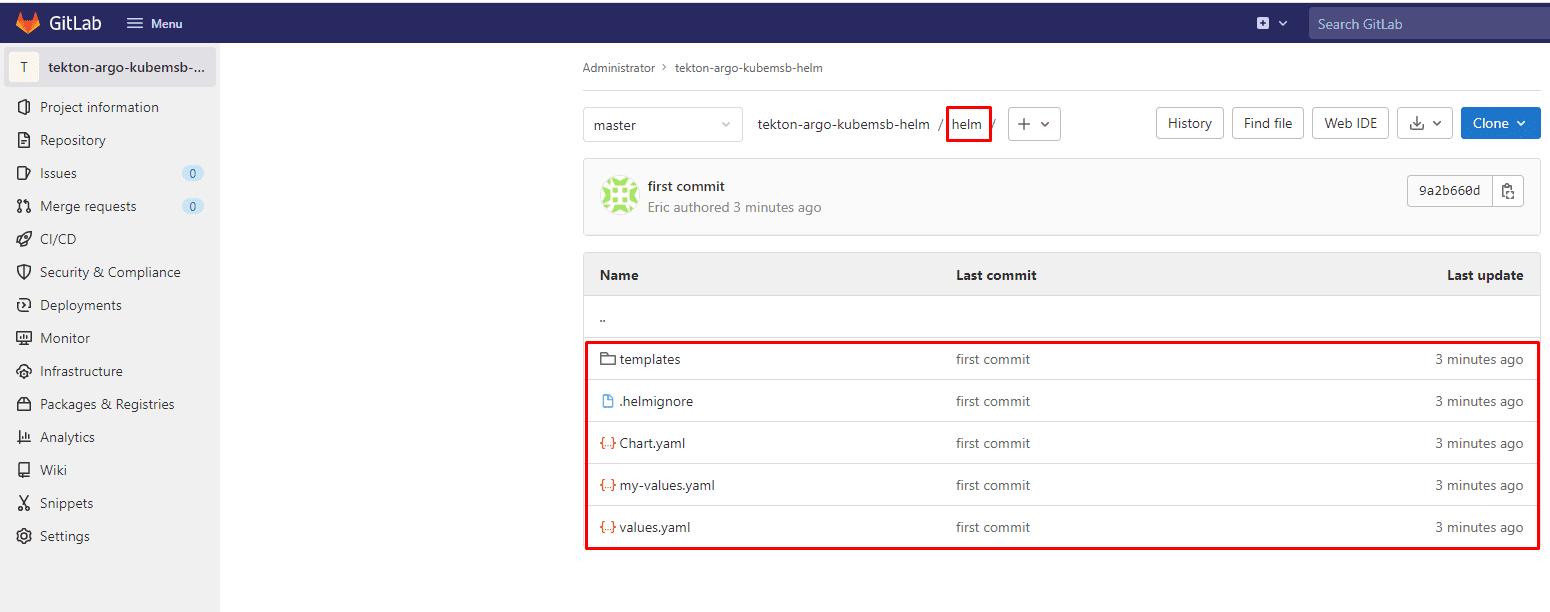Click the Issues icon in sidebar
The image size is (1550, 612).
tap(24, 173)
